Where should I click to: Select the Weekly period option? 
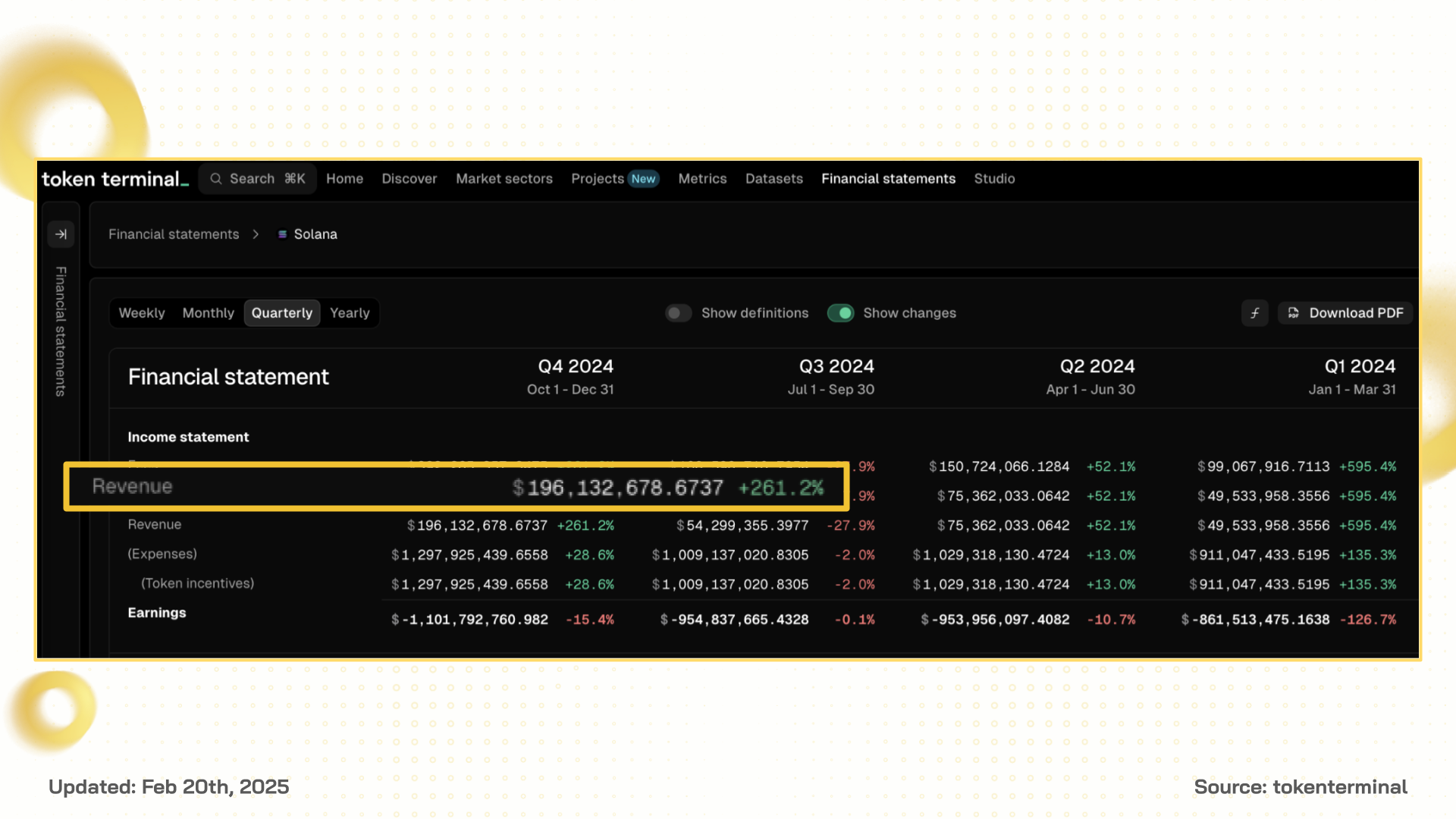142,313
